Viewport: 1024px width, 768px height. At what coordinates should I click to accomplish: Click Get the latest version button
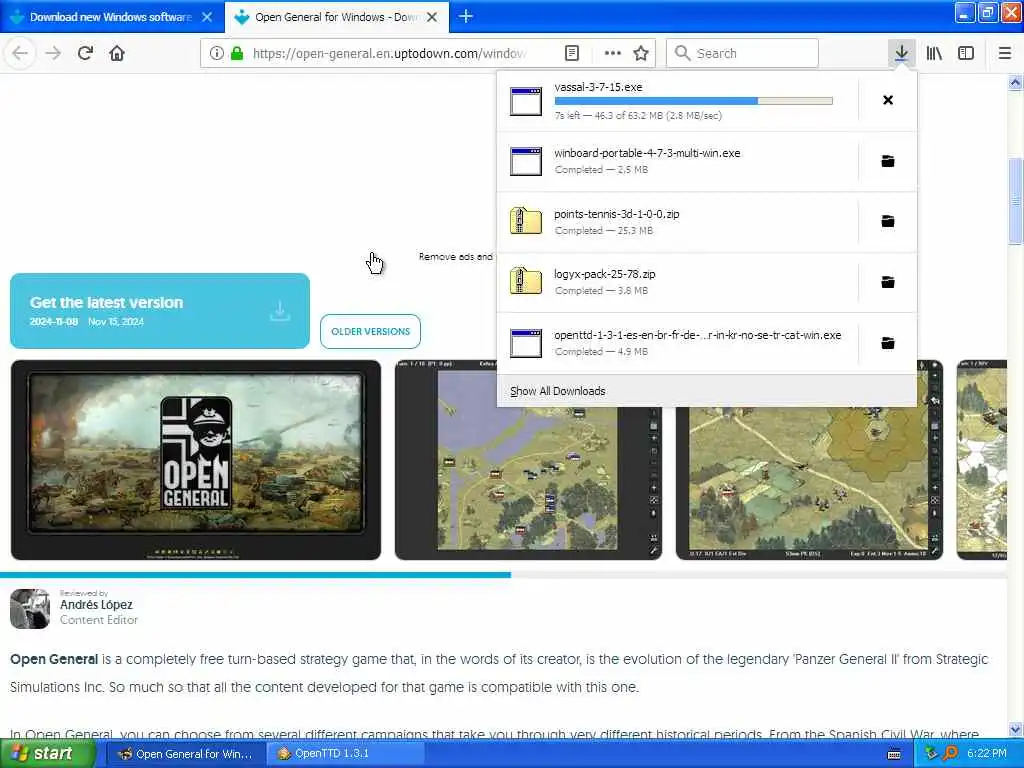pos(160,311)
